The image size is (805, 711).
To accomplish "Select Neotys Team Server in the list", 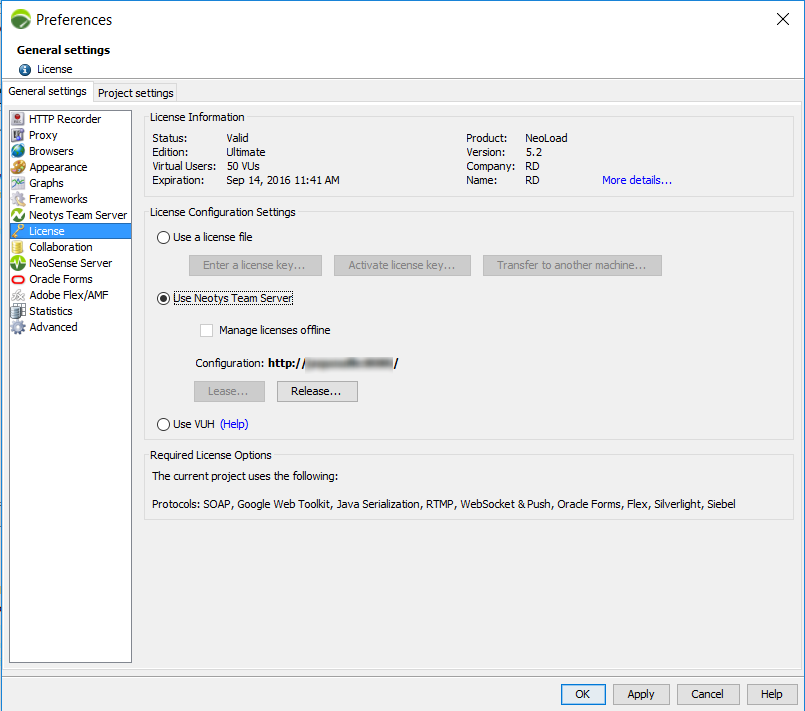I will click(78, 215).
